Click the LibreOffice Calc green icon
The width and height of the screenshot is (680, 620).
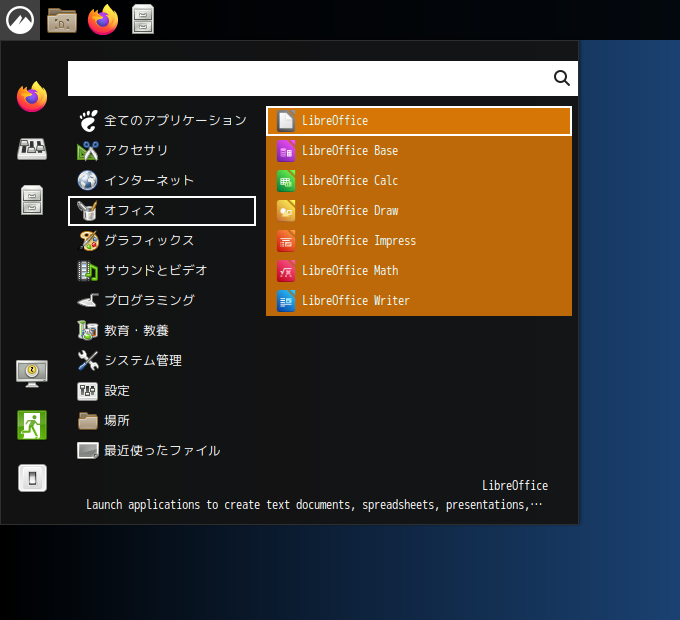coord(286,181)
